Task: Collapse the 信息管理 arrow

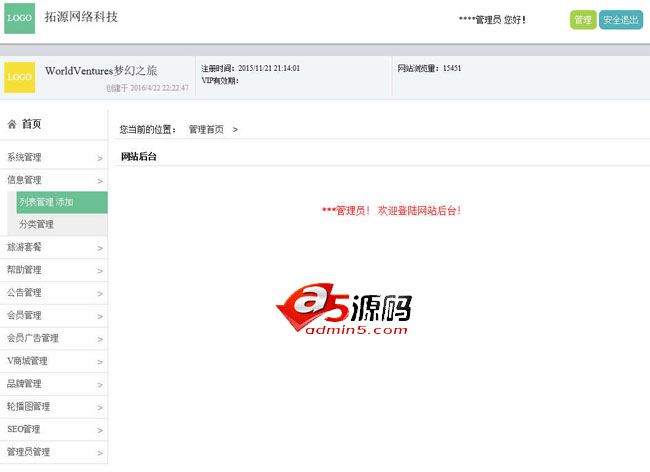Action: point(100,181)
